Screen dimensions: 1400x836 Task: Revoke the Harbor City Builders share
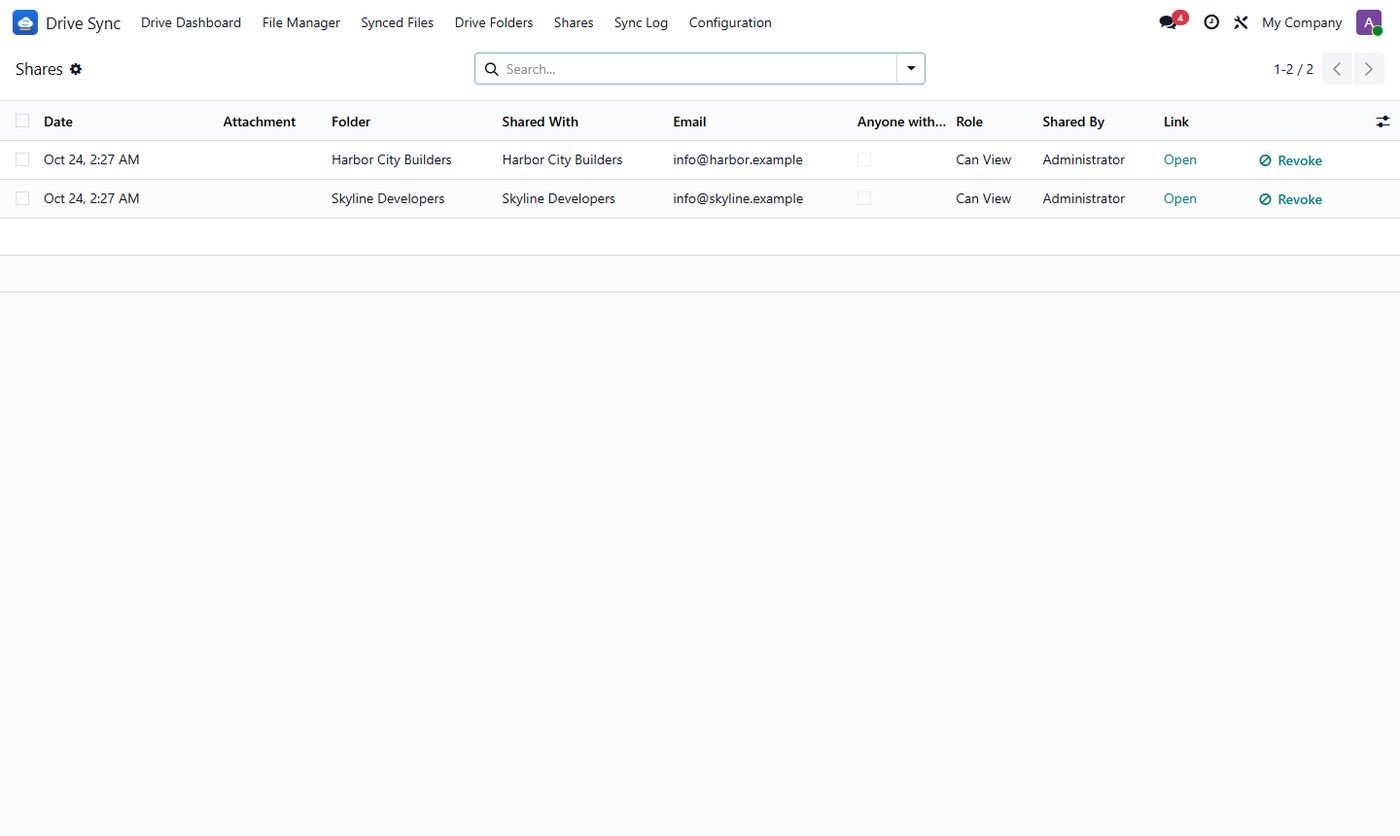[x=1290, y=160]
